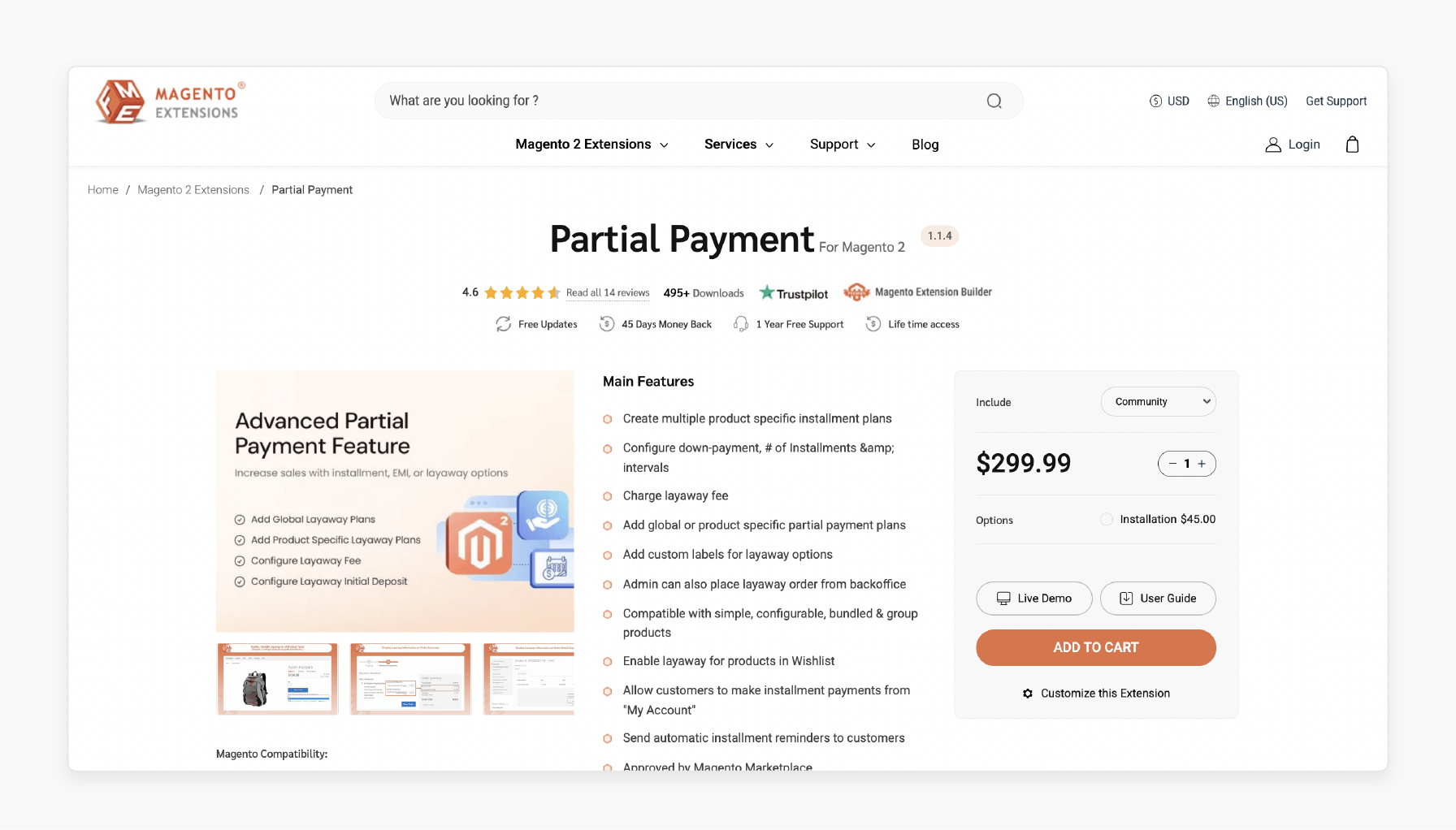The height and width of the screenshot is (830, 1456).
Task: Click 'Add custom labels for layaway options'
Action: (x=728, y=555)
